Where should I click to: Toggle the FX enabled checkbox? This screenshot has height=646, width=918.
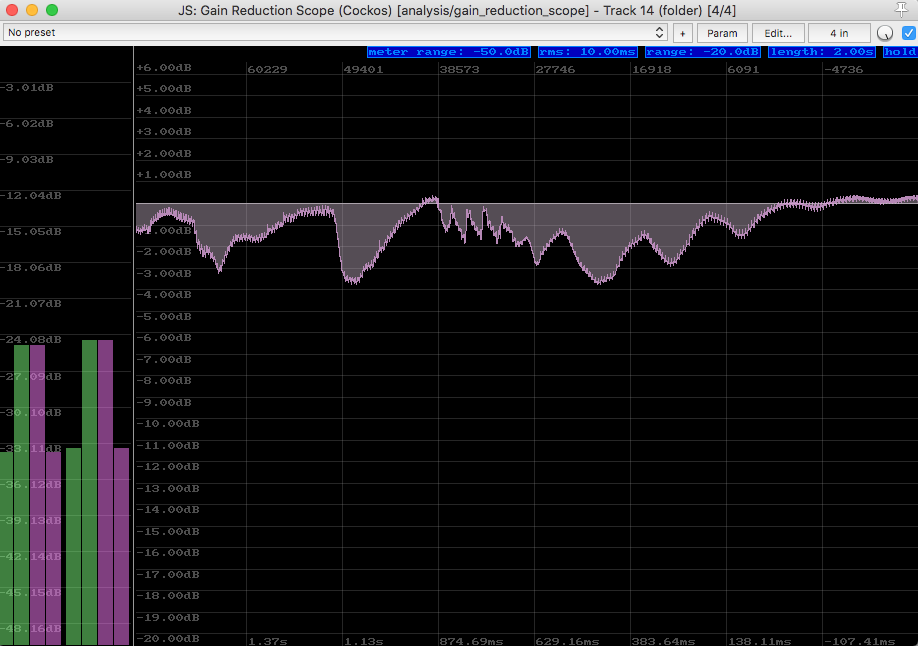click(909, 33)
